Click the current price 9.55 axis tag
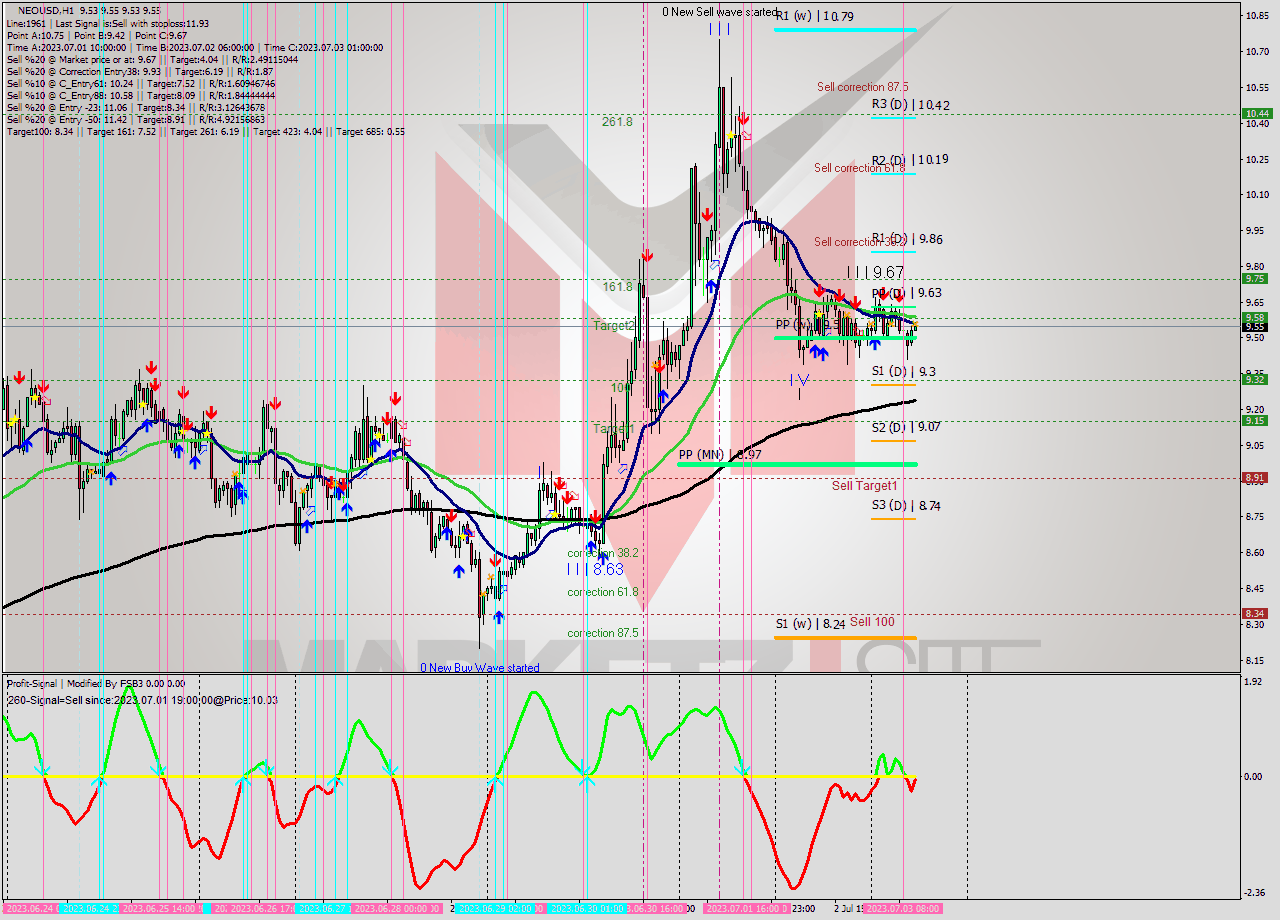This screenshot has width=1280, height=920. pyautogui.click(x=1255, y=327)
